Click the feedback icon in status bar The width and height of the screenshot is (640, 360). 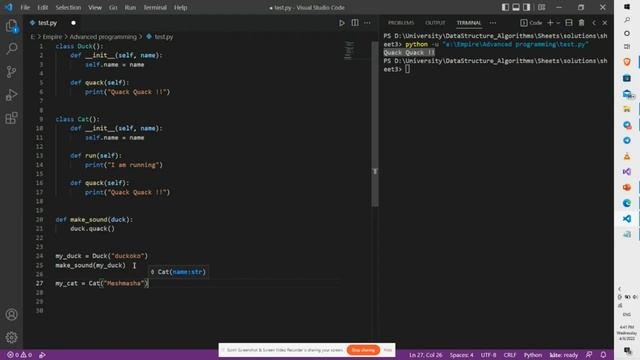pyautogui.click(x=589, y=355)
